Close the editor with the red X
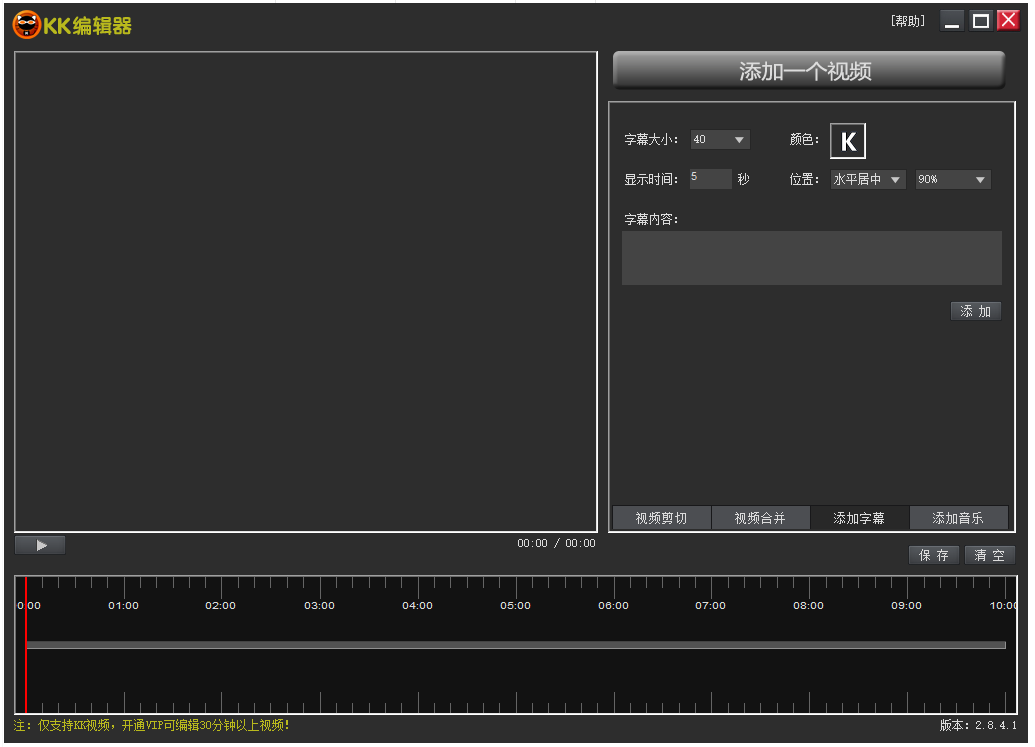This screenshot has width=1035, height=747. pyautogui.click(x=1008, y=21)
